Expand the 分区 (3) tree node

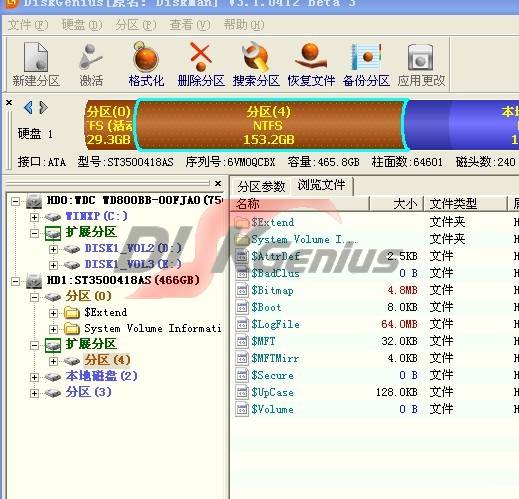pos(34,393)
